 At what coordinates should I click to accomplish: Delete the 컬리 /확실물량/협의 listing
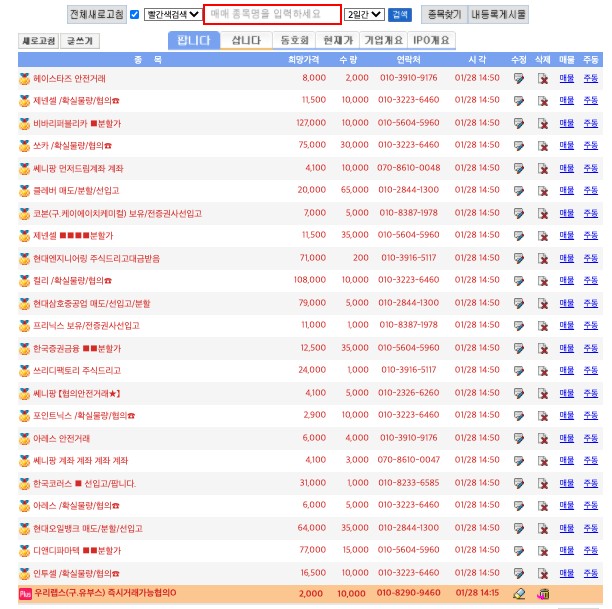(x=543, y=281)
